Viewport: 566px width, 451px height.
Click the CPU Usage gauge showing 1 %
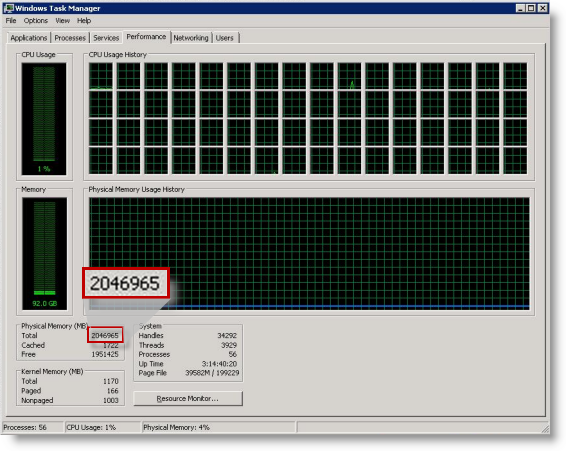(44, 119)
